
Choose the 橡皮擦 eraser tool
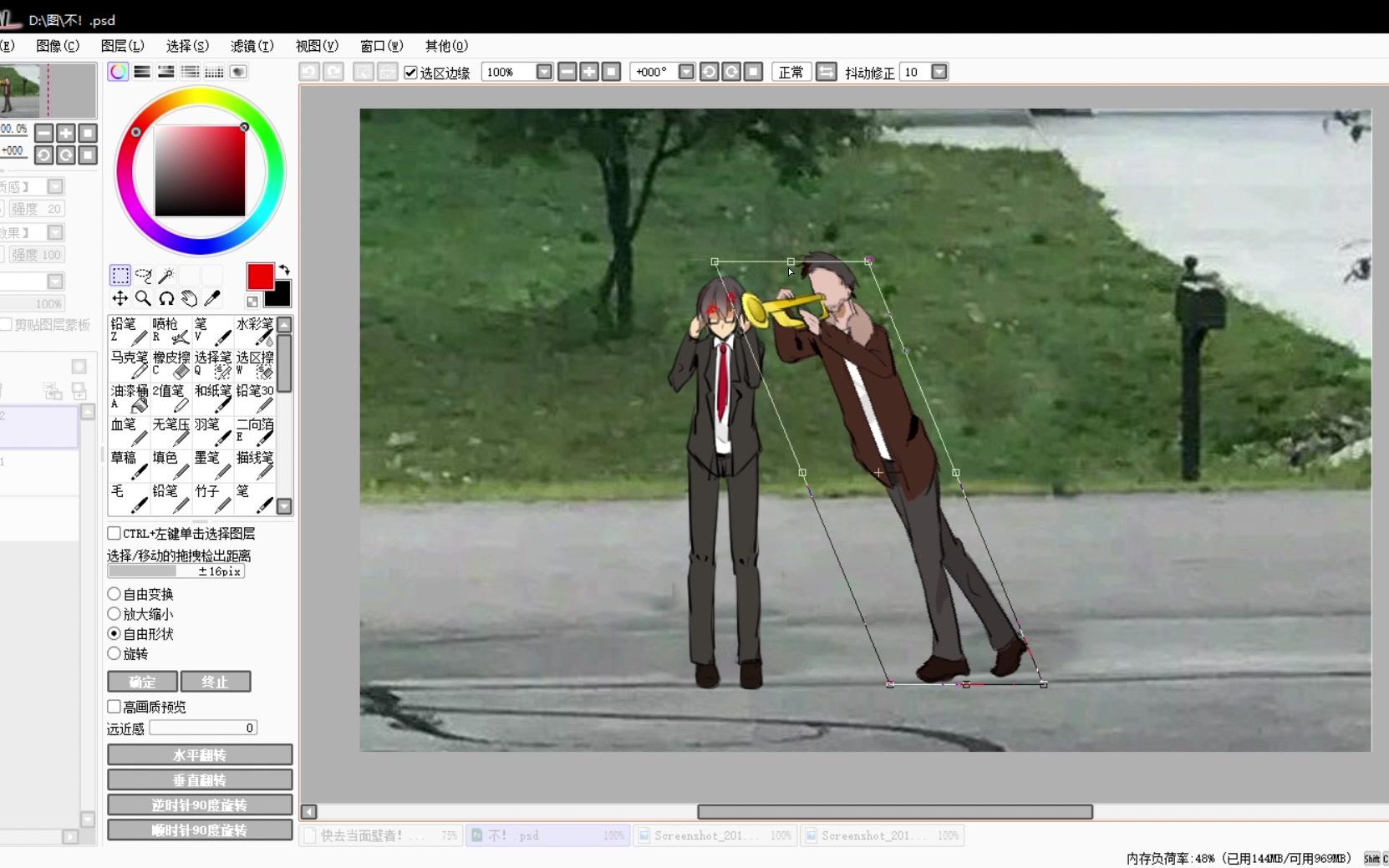pyautogui.click(x=170, y=364)
